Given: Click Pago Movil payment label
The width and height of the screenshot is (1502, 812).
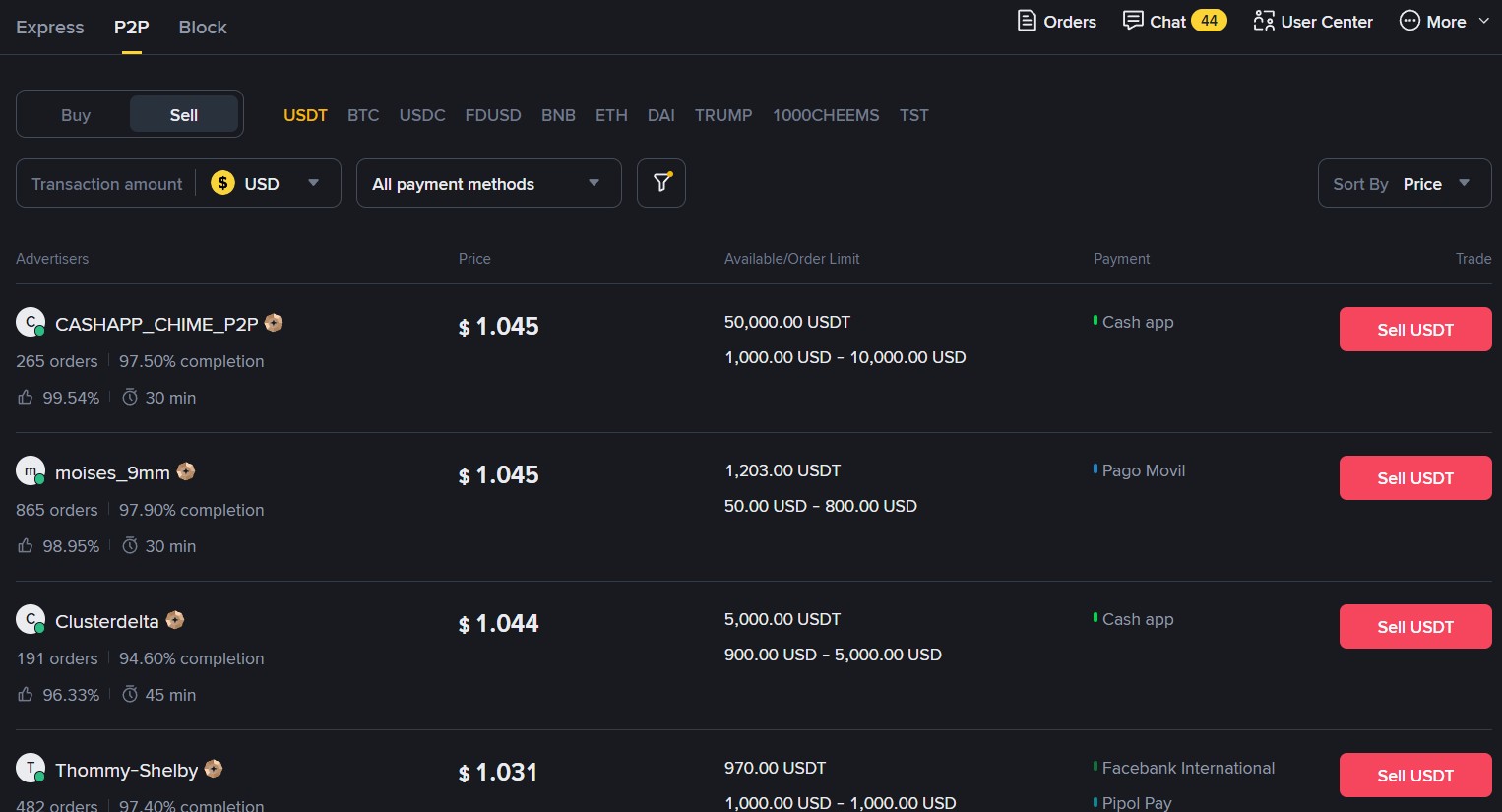Looking at the screenshot, I should [1143, 470].
